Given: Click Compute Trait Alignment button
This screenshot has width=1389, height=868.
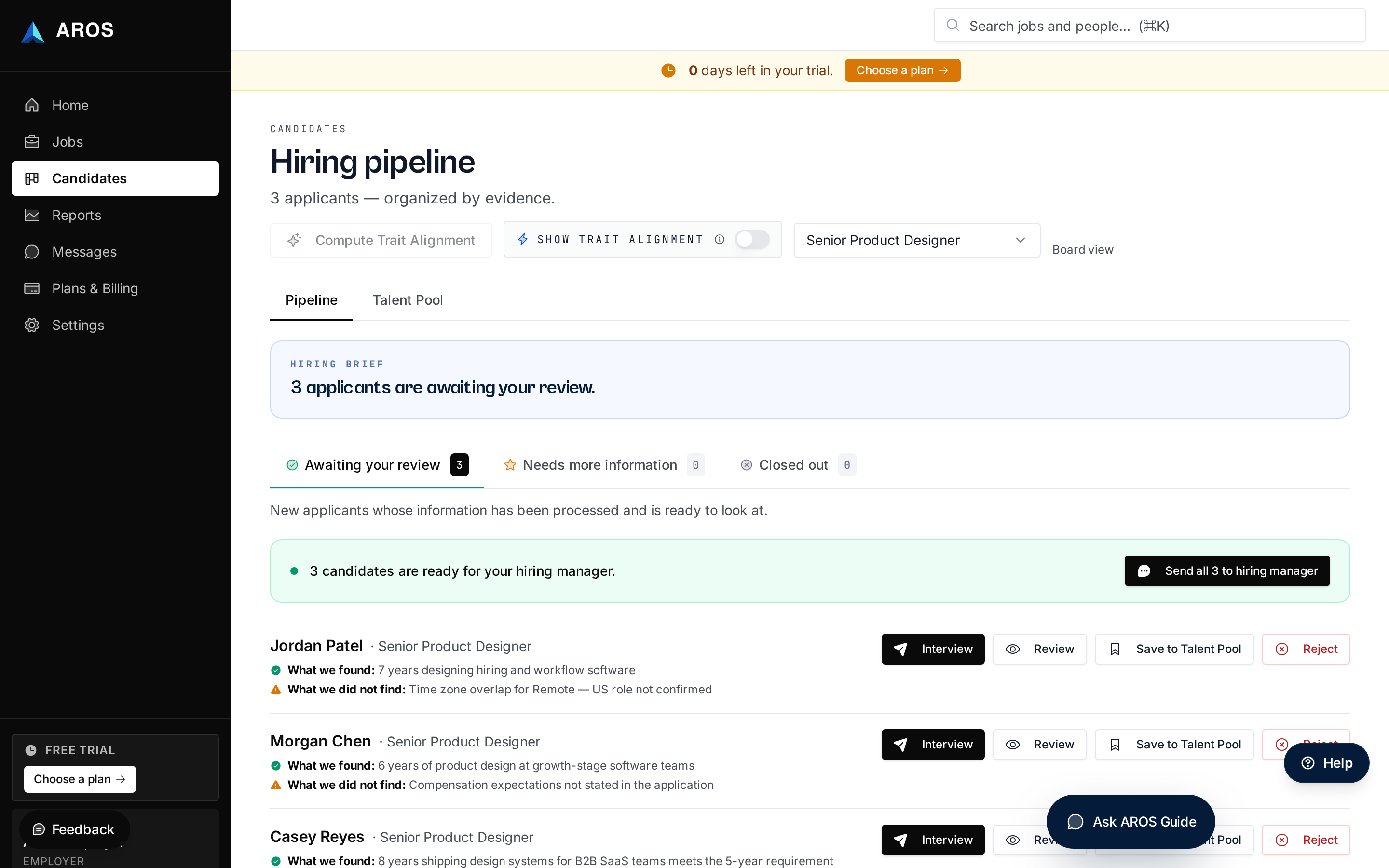Looking at the screenshot, I should click(x=381, y=240).
